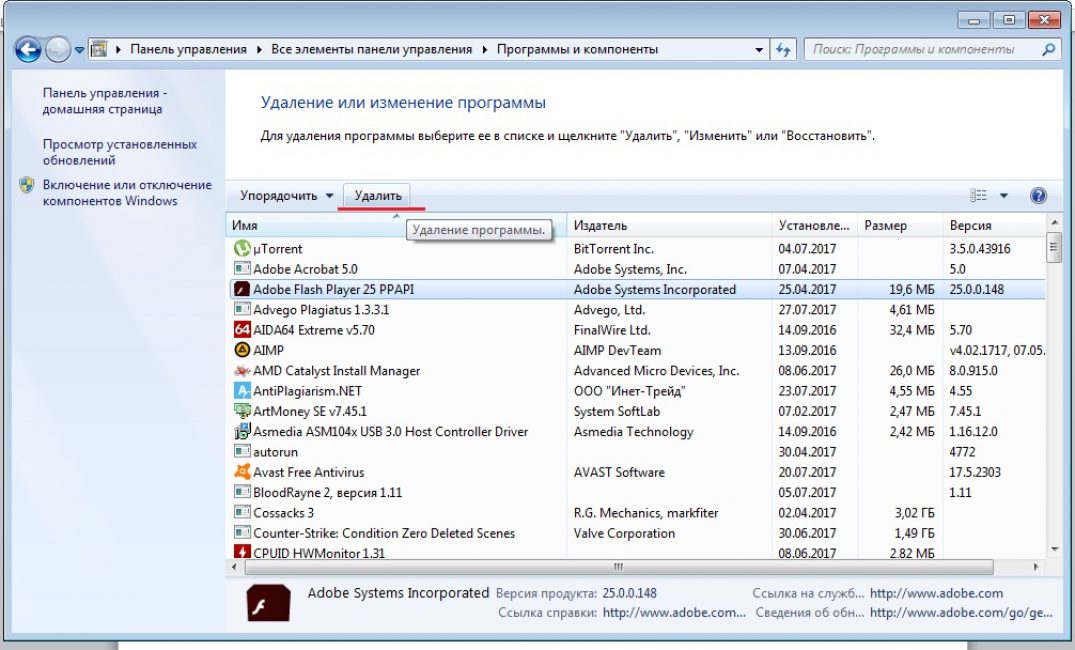The width and height of the screenshot is (1075, 650).
Task: Click the BloodRayne 2 row icon
Action: tap(242, 492)
